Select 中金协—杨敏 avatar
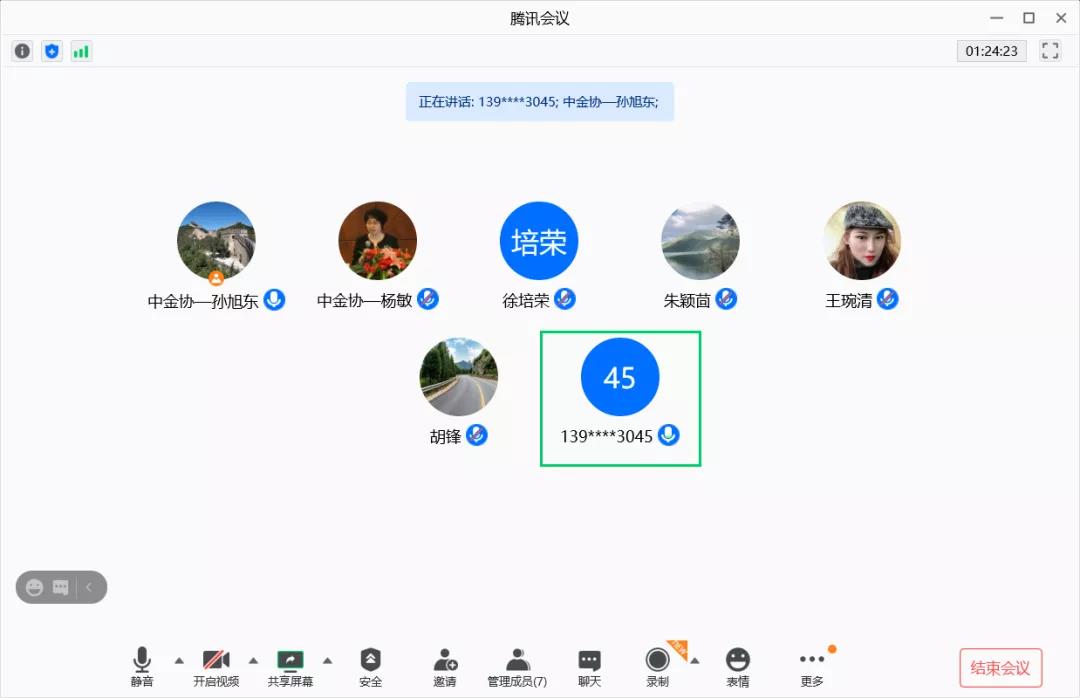The height and width of the screenshot is (698, 1080). [x=377, y=240]
